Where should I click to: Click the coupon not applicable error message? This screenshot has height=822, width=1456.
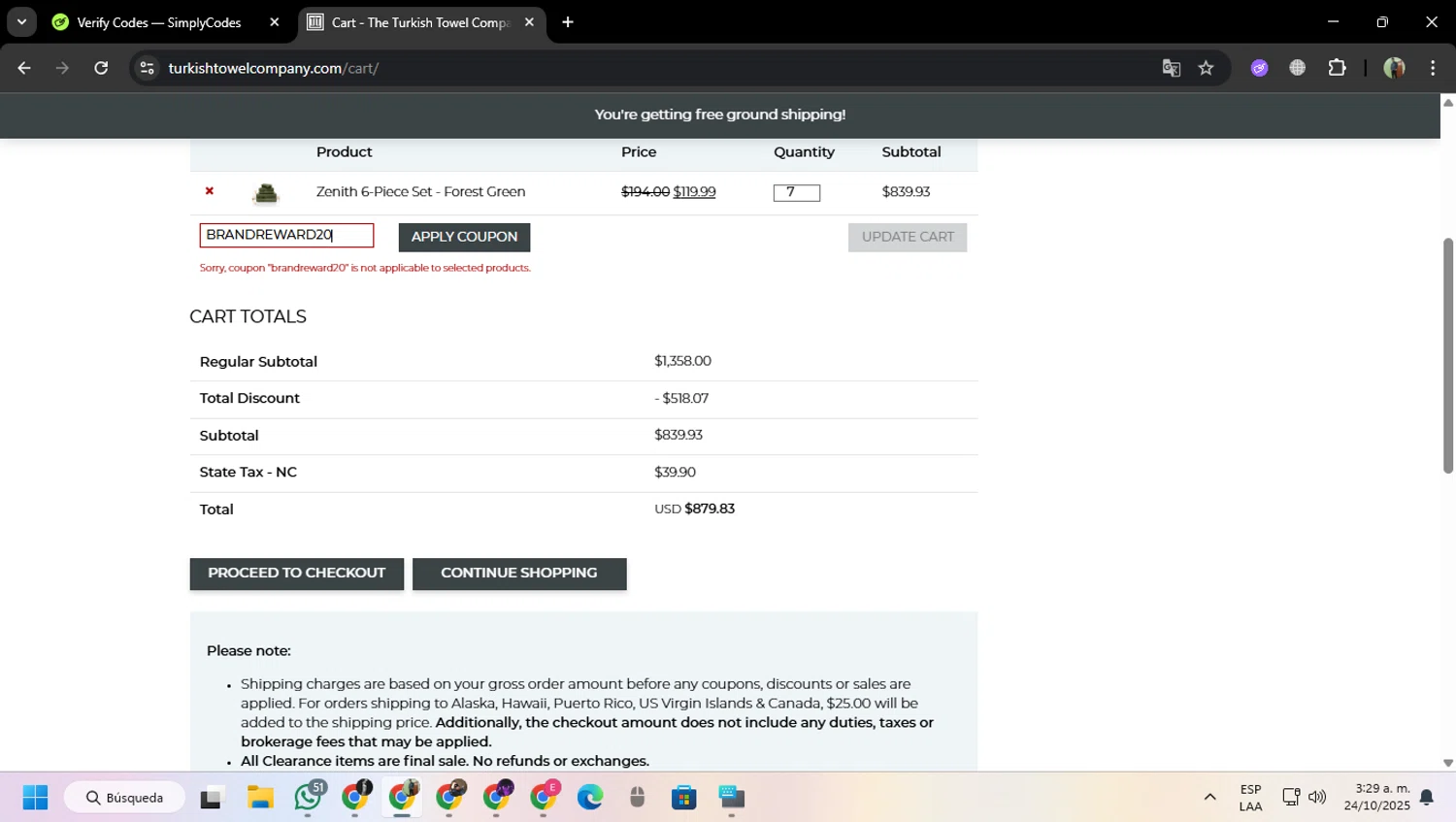[x=365, y=268]
